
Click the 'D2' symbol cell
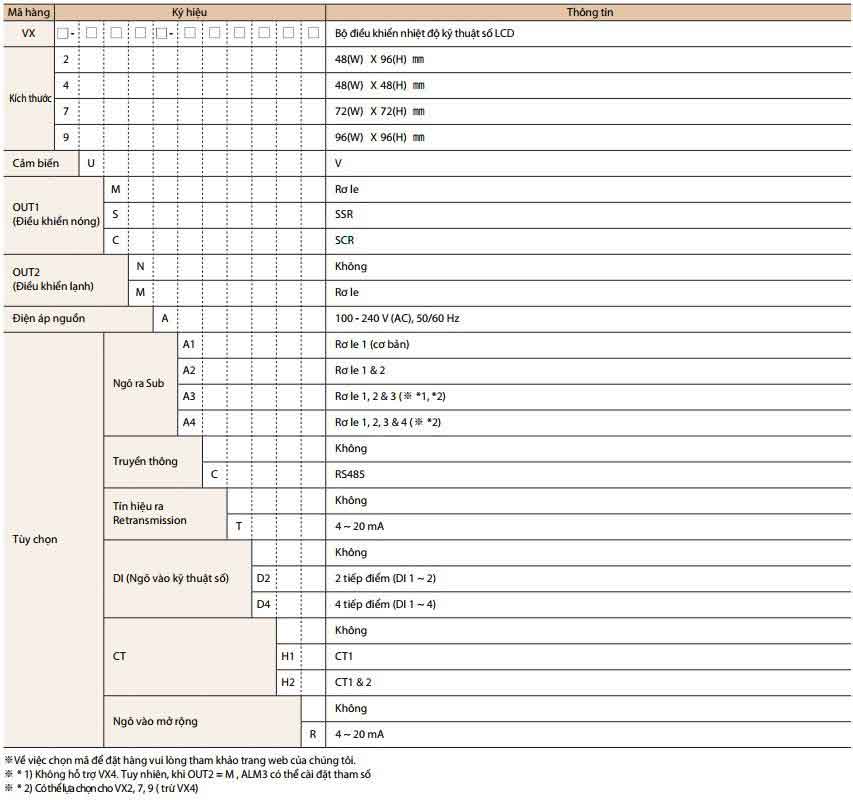point(263,578)
